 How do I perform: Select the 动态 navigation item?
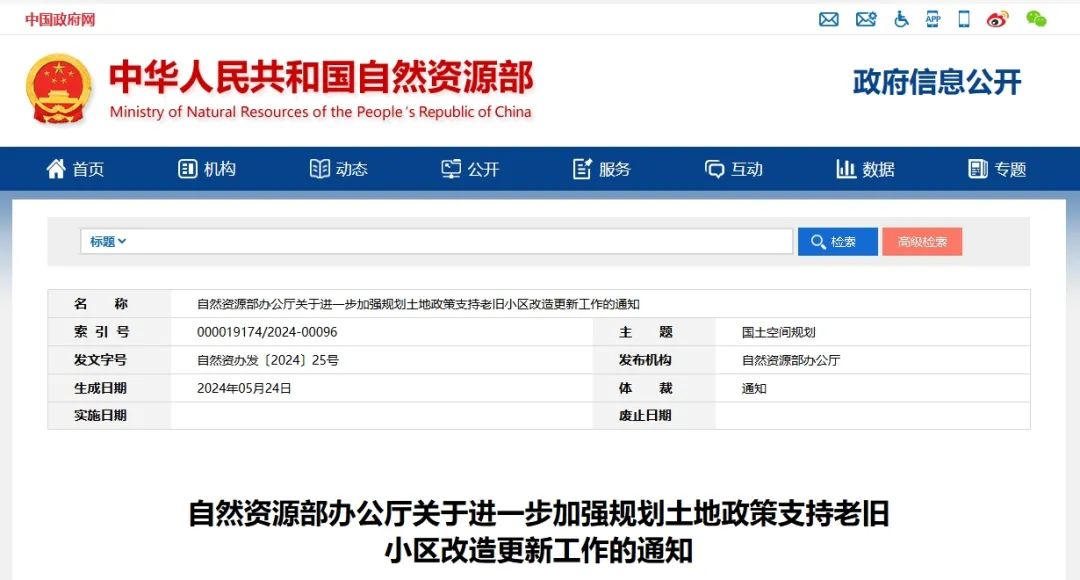[339, 169]
